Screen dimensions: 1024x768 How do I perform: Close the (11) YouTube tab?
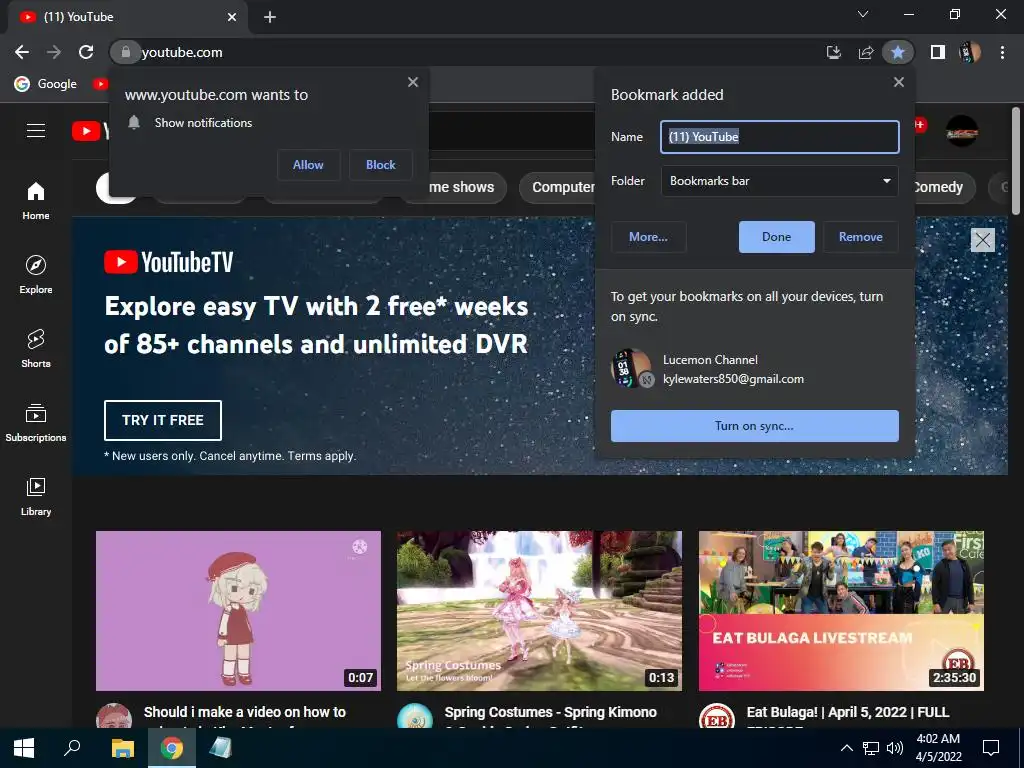(232, 17)
